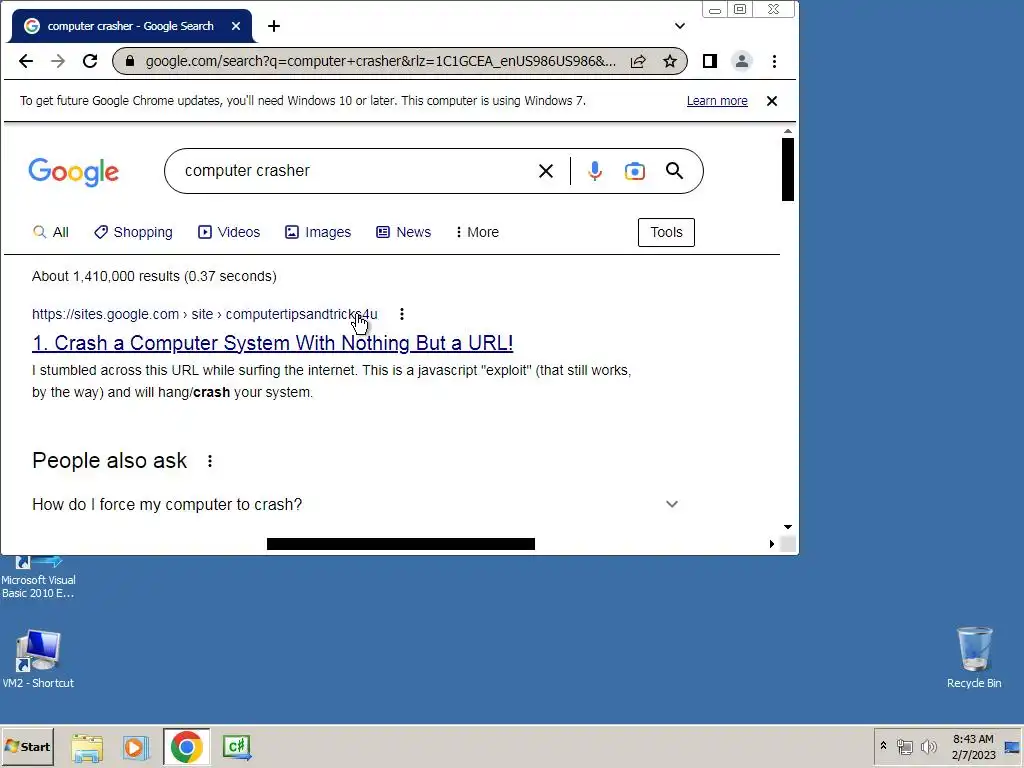
Task: Launch Windows Media Player from taskbar
Action: point(136,748)
